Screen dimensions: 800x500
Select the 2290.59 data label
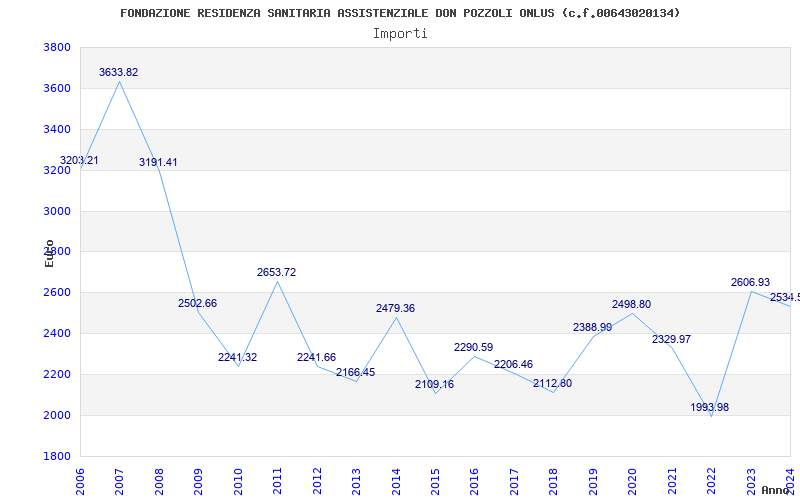click(473, 347)
